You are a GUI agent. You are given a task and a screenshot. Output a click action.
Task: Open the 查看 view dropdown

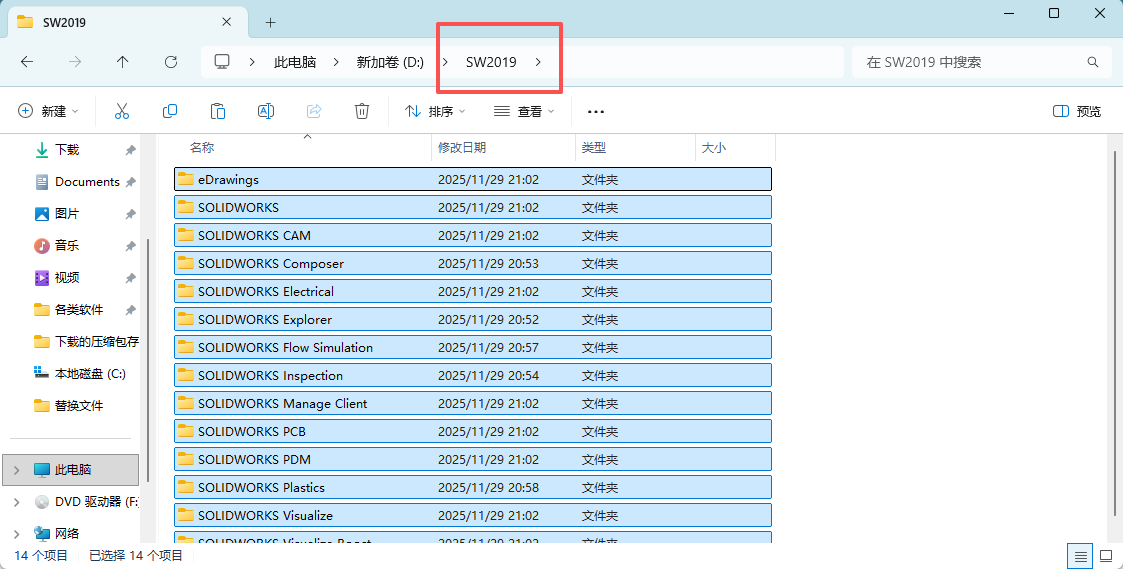(x=525, y=111)
